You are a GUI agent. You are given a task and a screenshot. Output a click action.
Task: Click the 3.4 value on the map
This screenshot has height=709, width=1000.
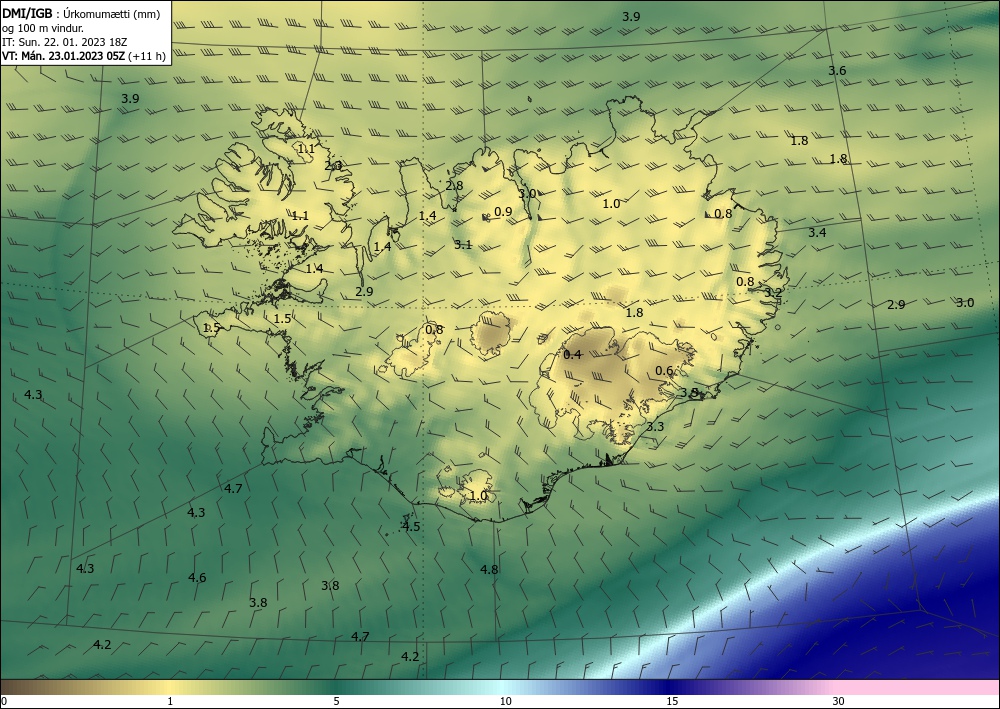point(818,233)
